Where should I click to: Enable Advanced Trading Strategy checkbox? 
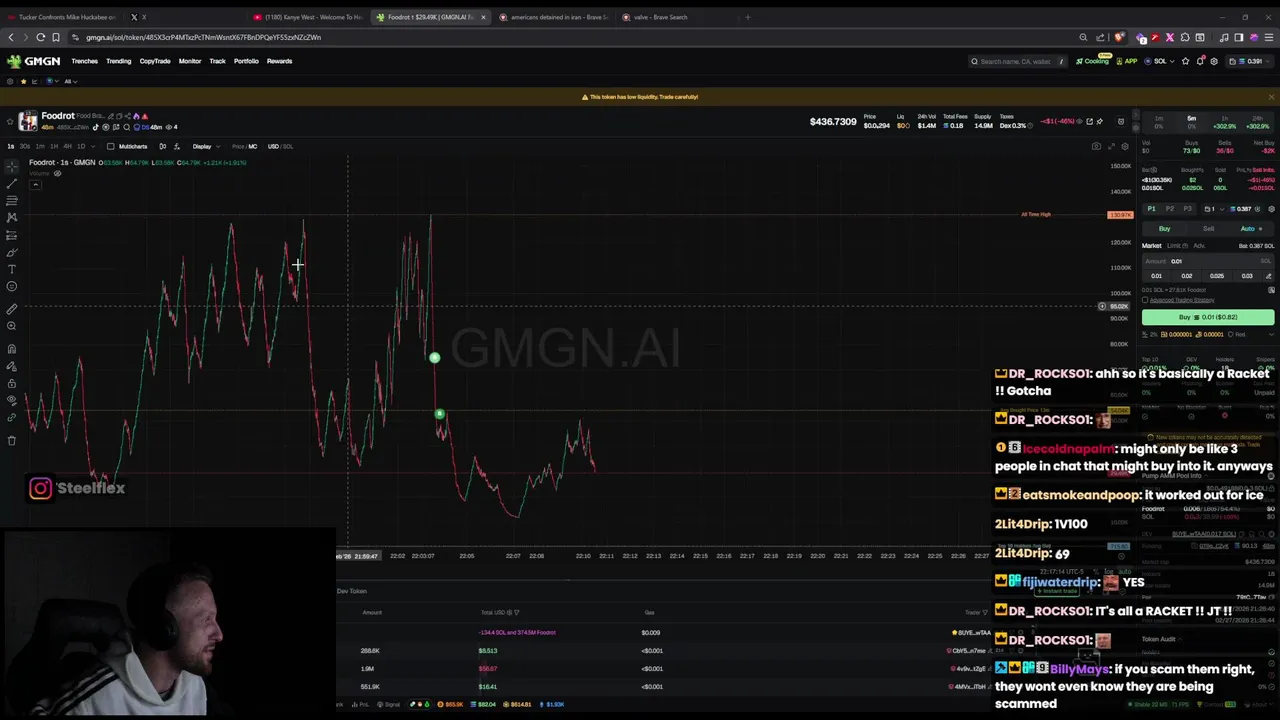1145,300
